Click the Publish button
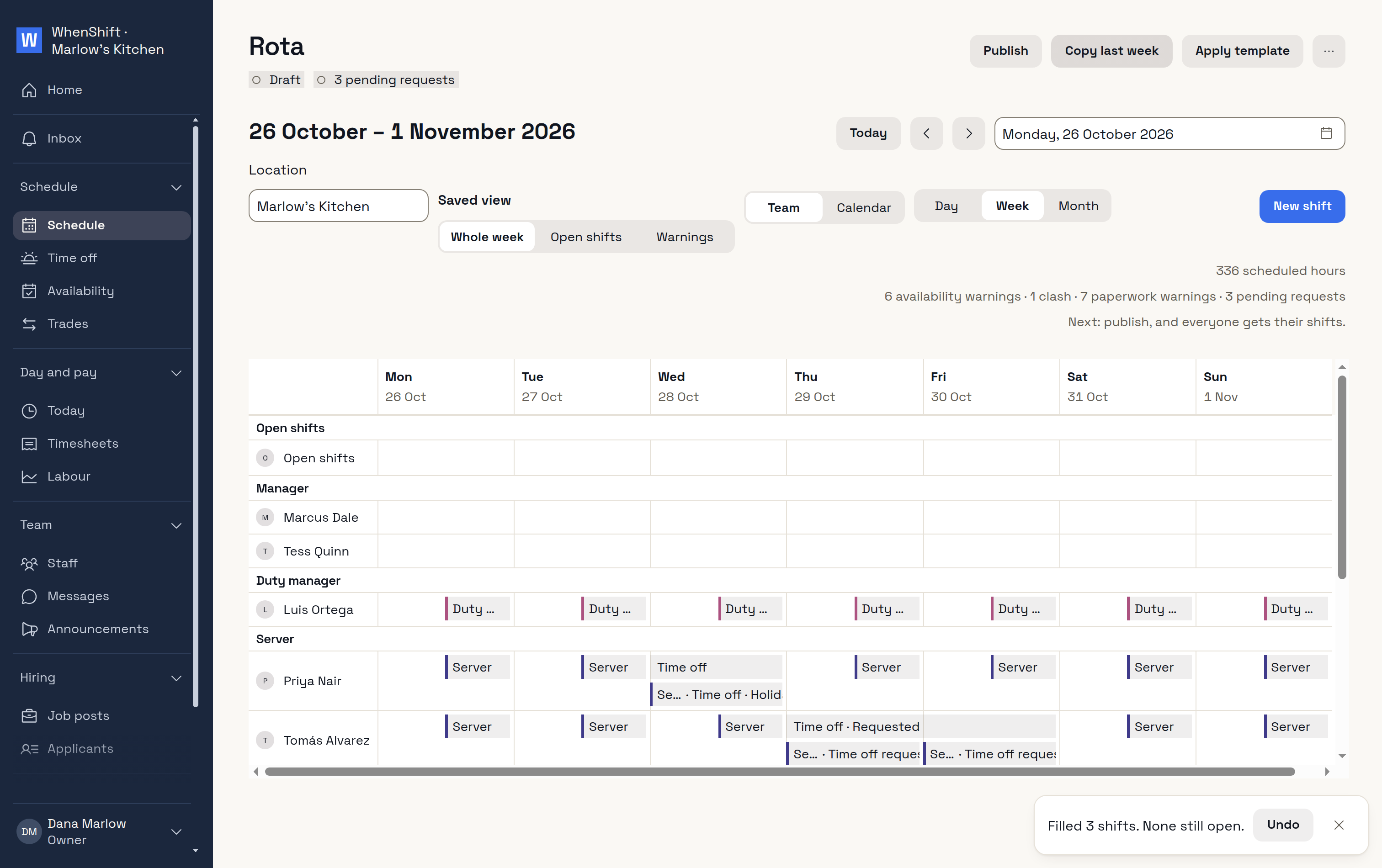Screen dimensions: 1382x868 click(1005, 51)
